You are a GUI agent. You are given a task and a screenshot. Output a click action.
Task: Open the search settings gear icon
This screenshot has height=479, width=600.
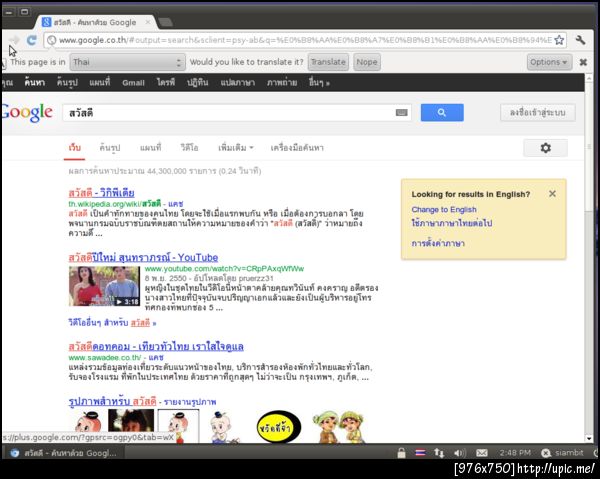545,148
